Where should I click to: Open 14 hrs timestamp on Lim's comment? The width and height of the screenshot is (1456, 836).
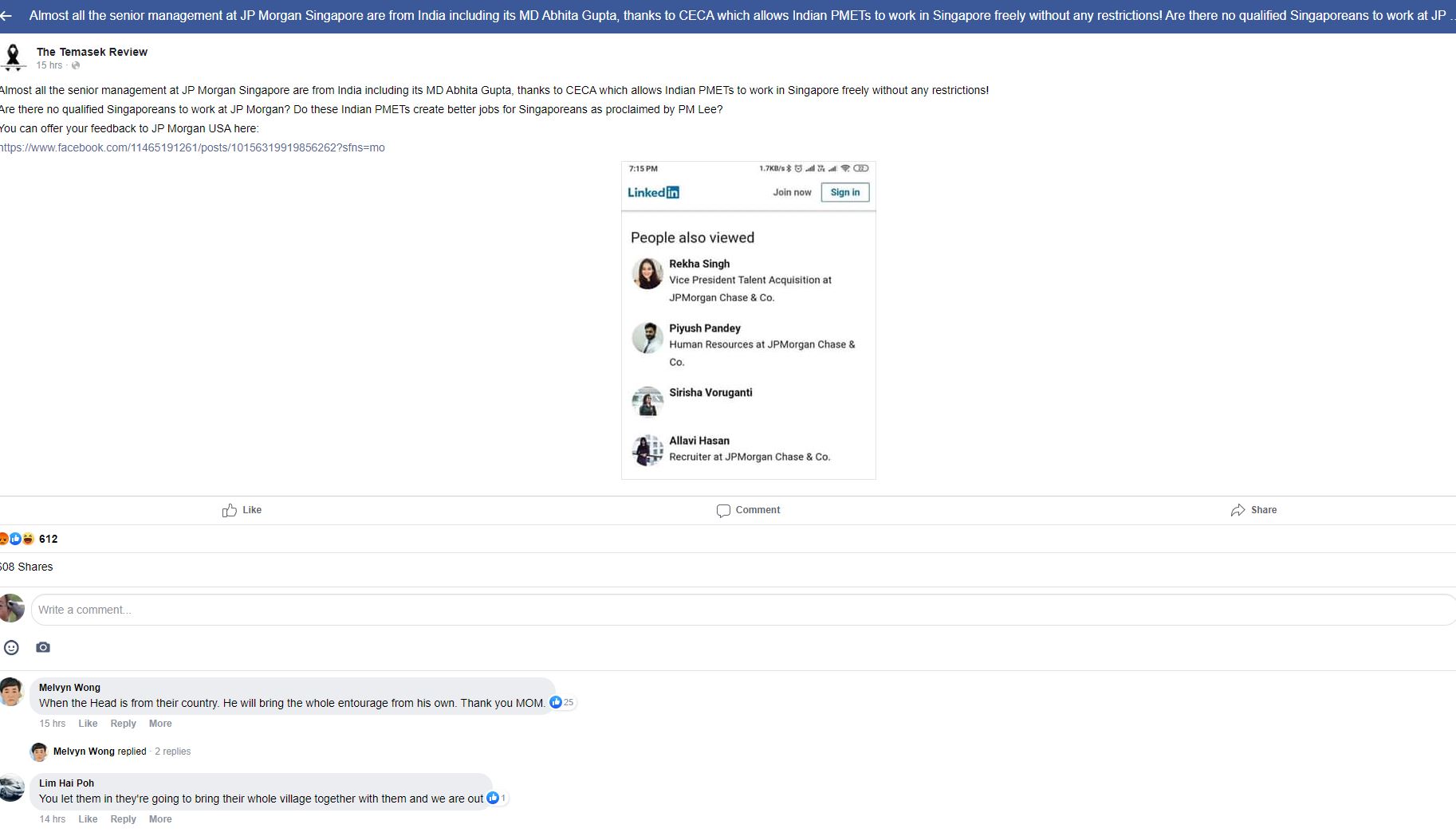tap(53, 819)
